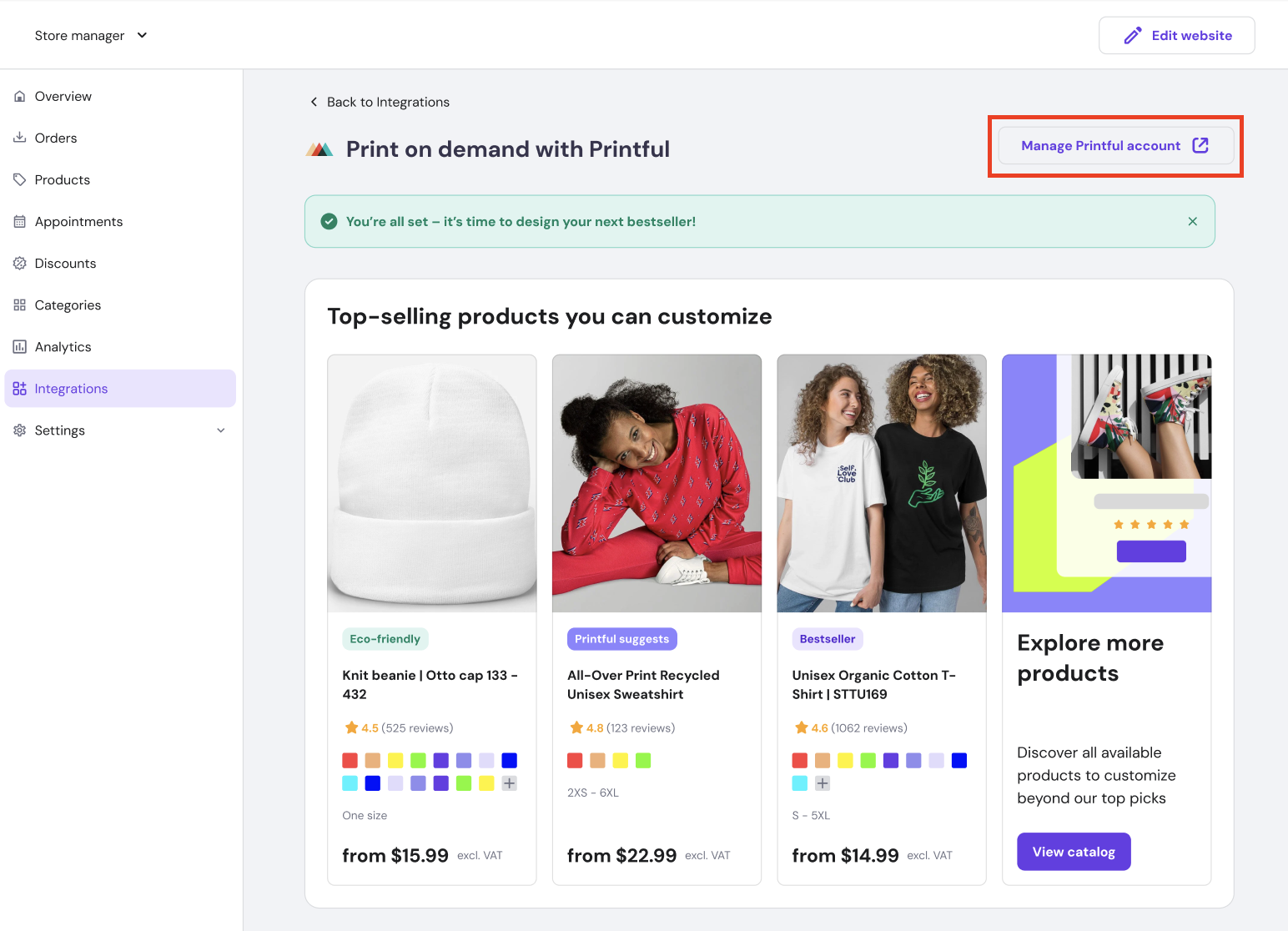Click the Discounts badge icon
Screen dimensions: 1288x931
[x=20, y=264]
